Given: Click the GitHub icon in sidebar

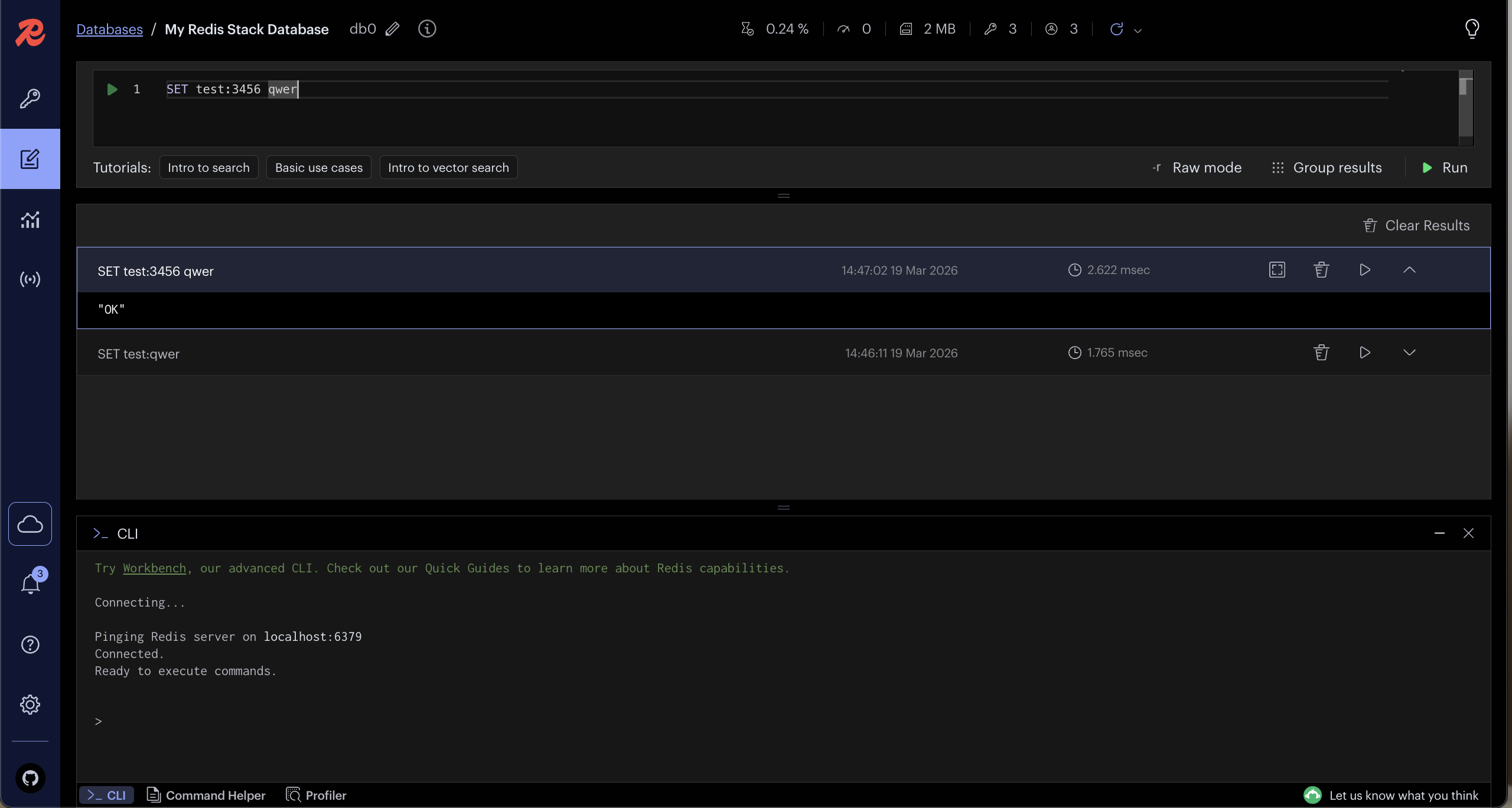Looking at the screenshot, I should point(30,778).
